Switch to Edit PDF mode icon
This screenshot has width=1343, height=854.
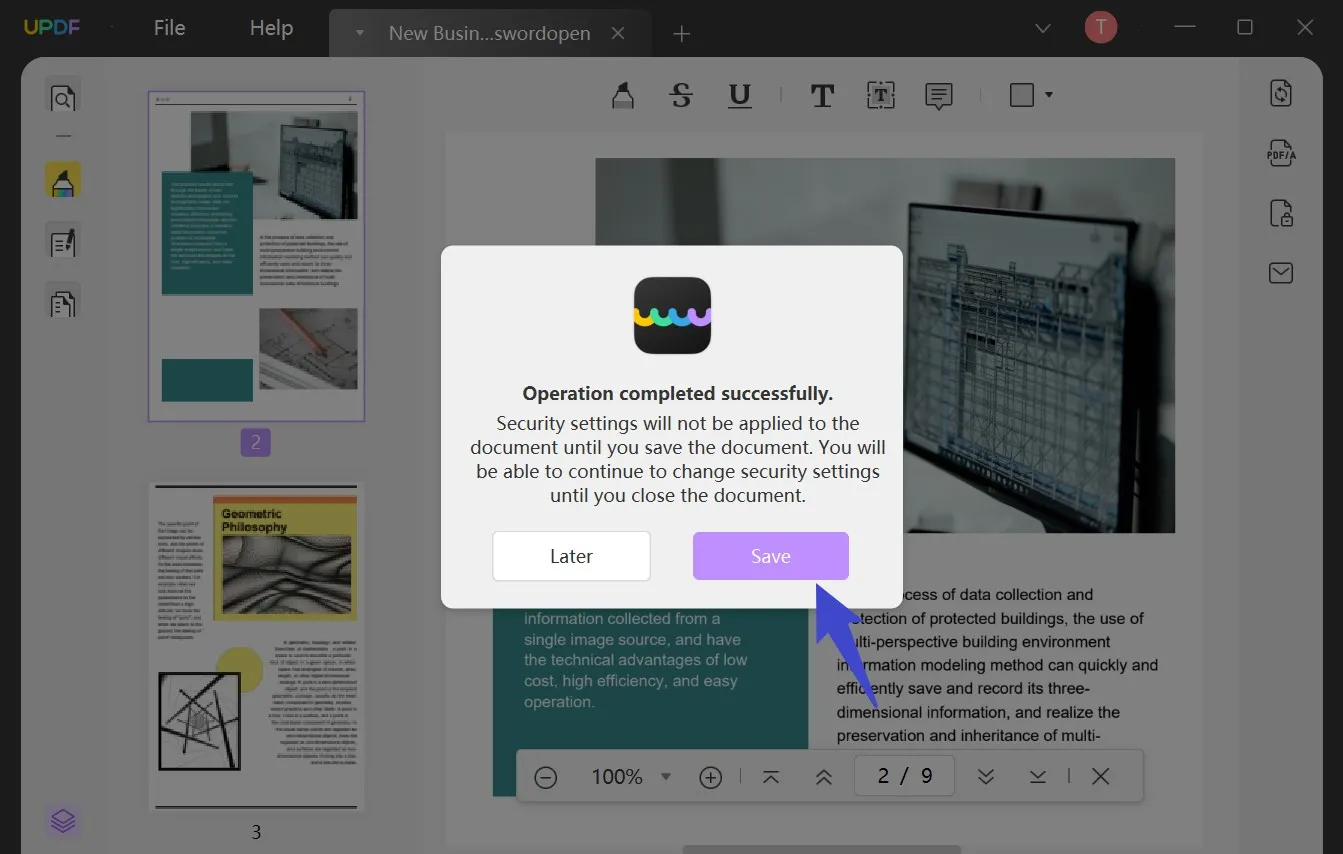(x=63, y=242)
